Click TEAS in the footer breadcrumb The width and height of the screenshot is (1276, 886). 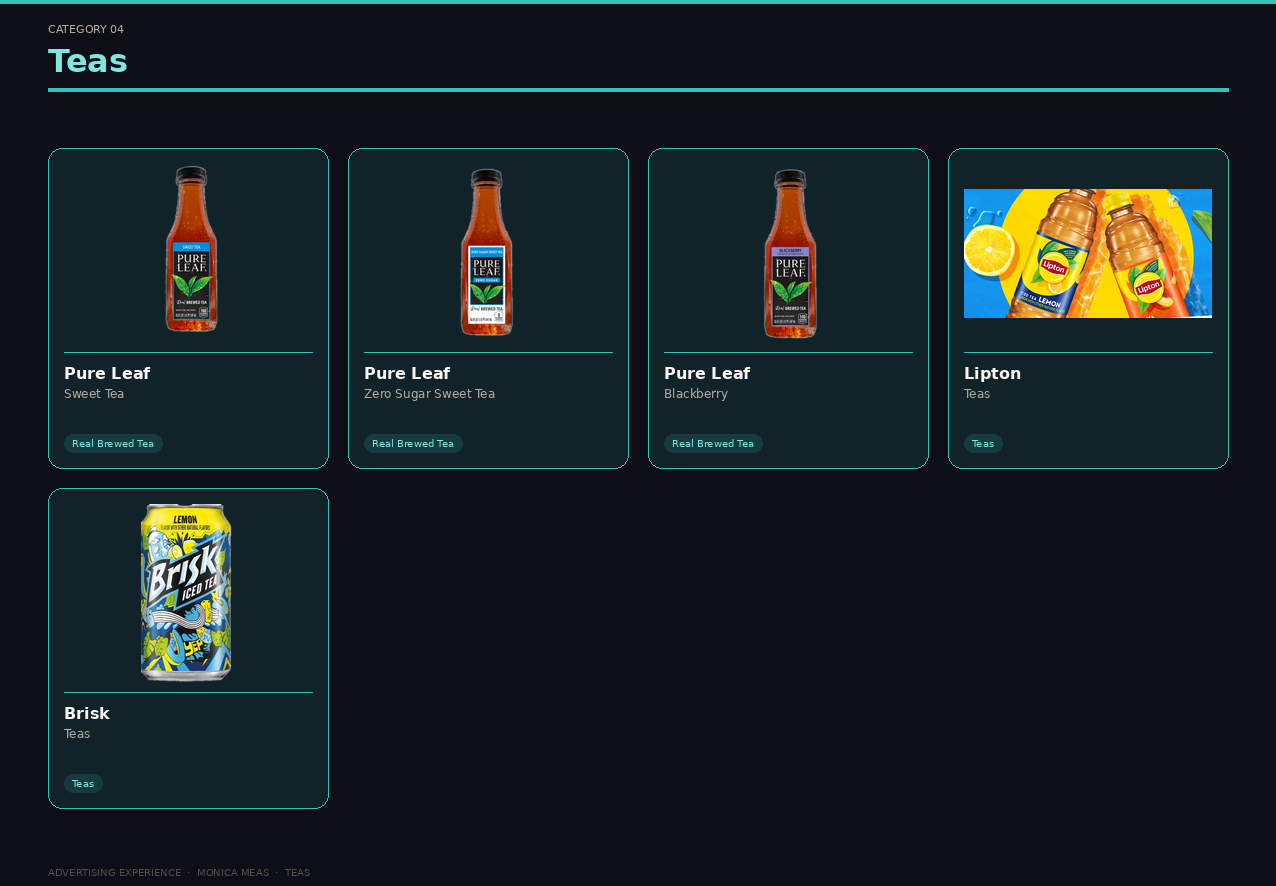coord(298,873)
